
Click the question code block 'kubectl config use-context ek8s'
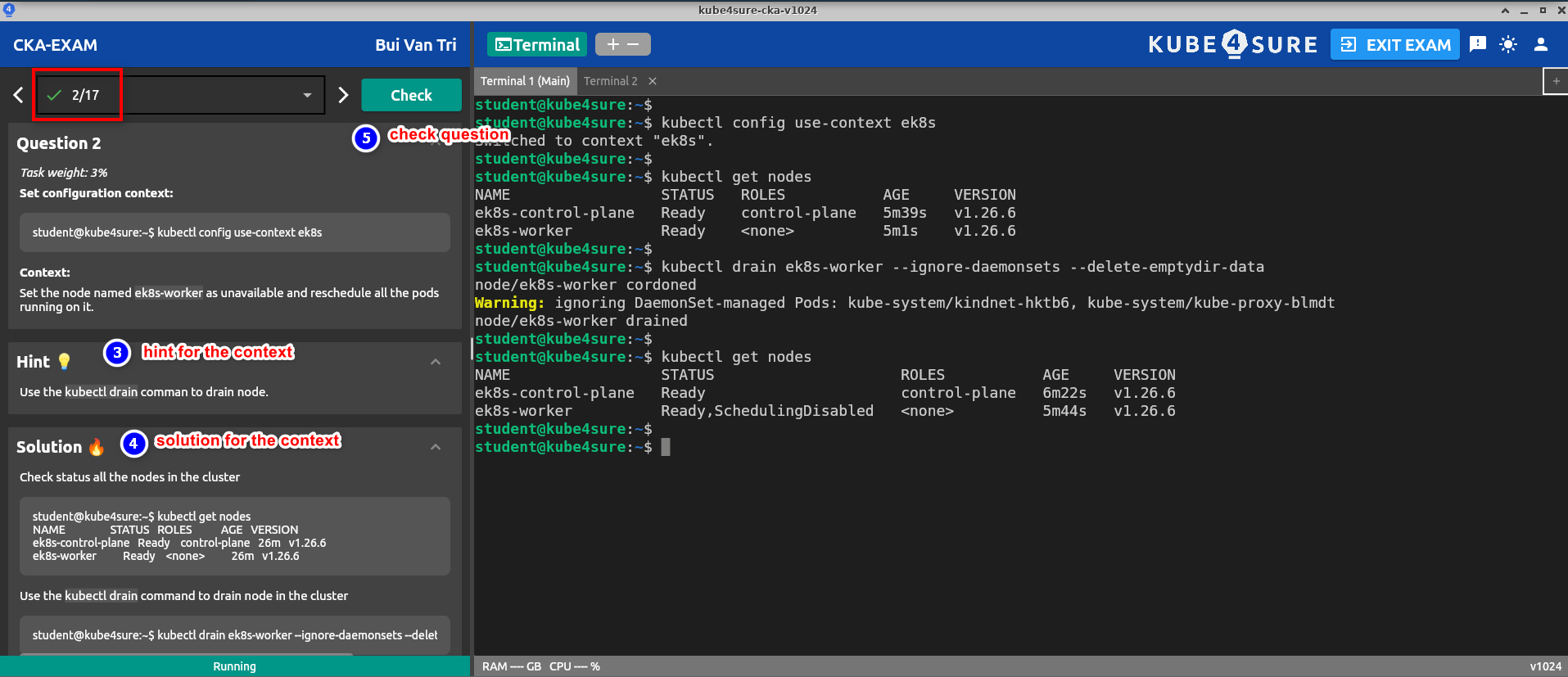coord(235,232)
